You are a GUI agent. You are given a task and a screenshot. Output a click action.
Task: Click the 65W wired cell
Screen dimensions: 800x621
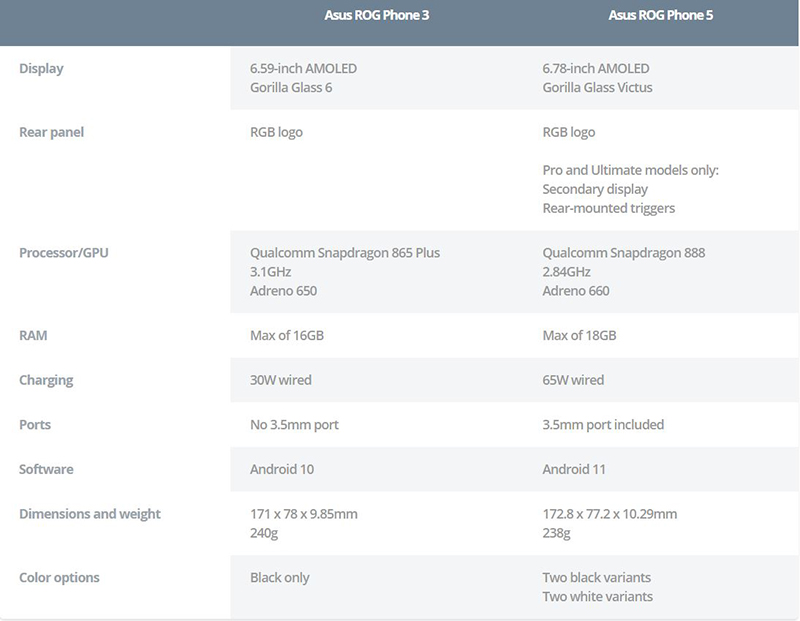pos(573,380)
